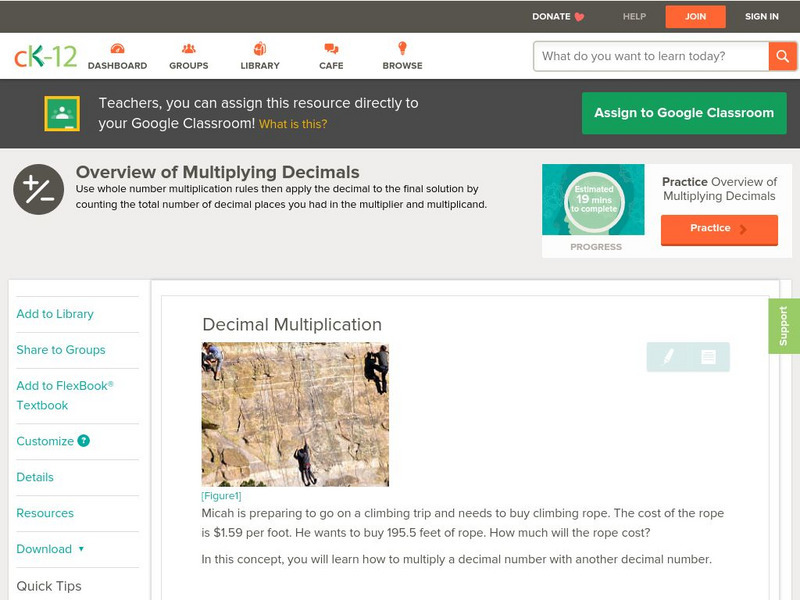Click Add to Library link
The width and height of the screenshot is (800, 600).
coord(55,314)
